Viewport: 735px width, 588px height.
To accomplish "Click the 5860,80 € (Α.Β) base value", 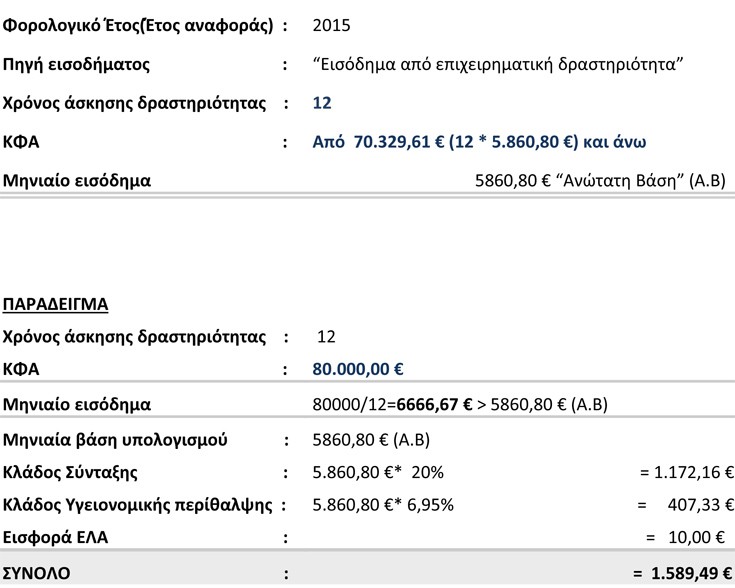I will pos(371,440).
